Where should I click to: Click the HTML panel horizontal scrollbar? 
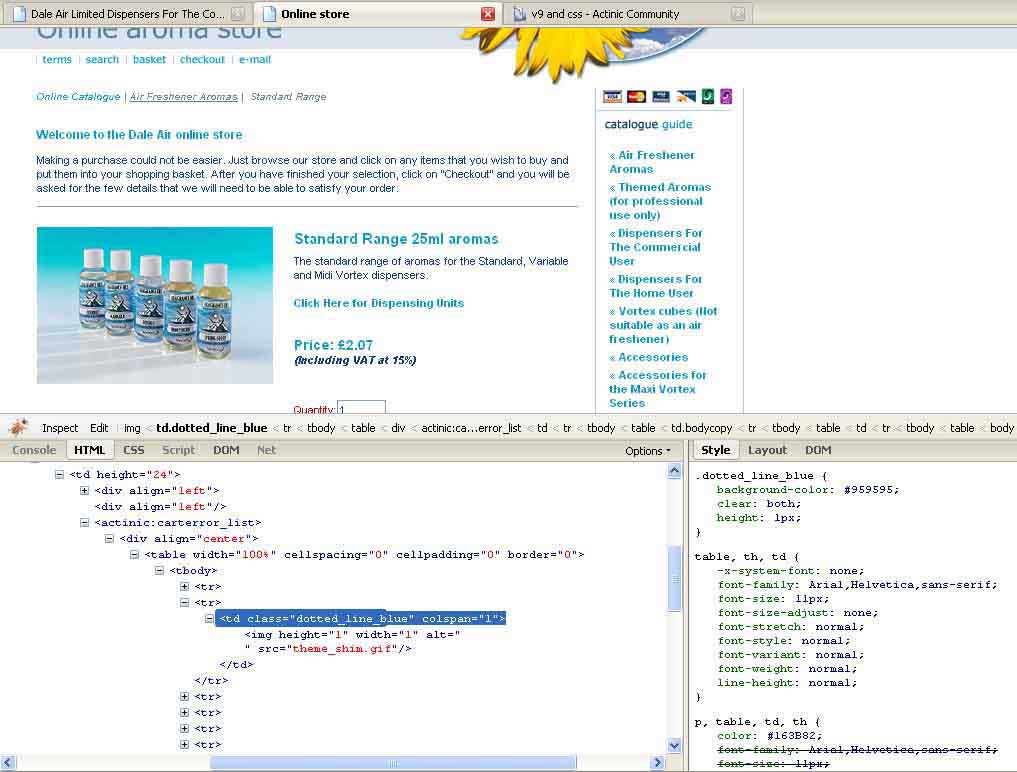tap(392, 762)
